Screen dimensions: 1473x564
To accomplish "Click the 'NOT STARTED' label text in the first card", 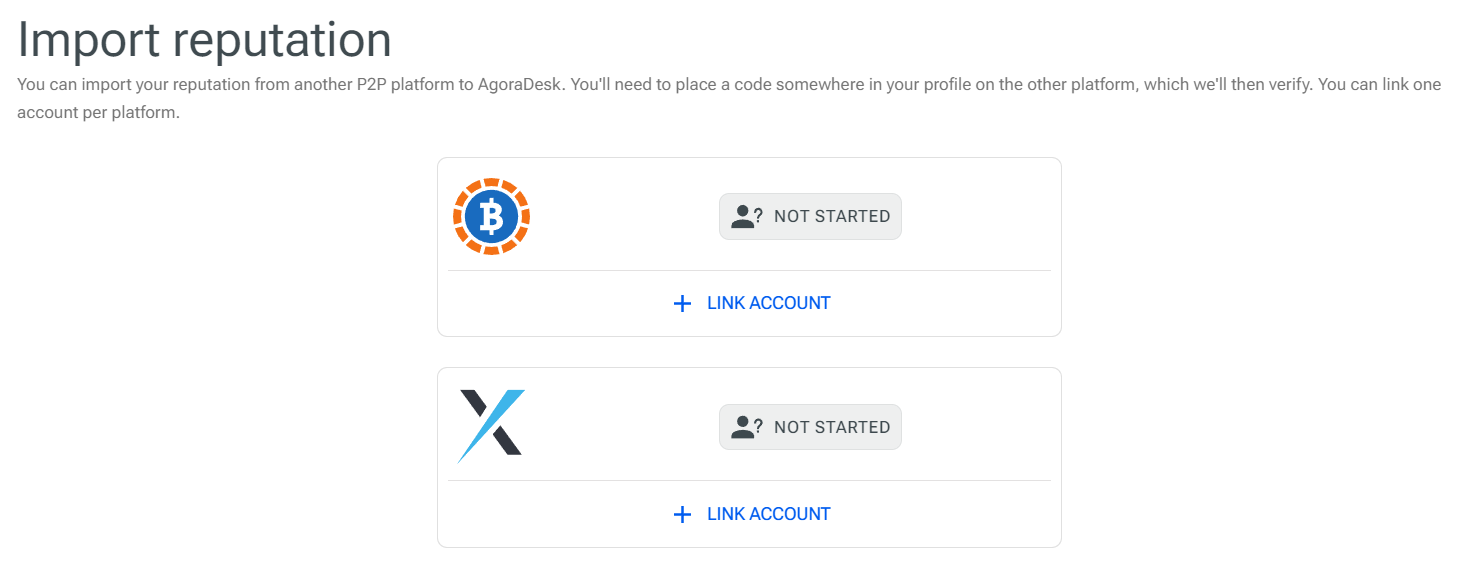I will (x=832, y=217).
